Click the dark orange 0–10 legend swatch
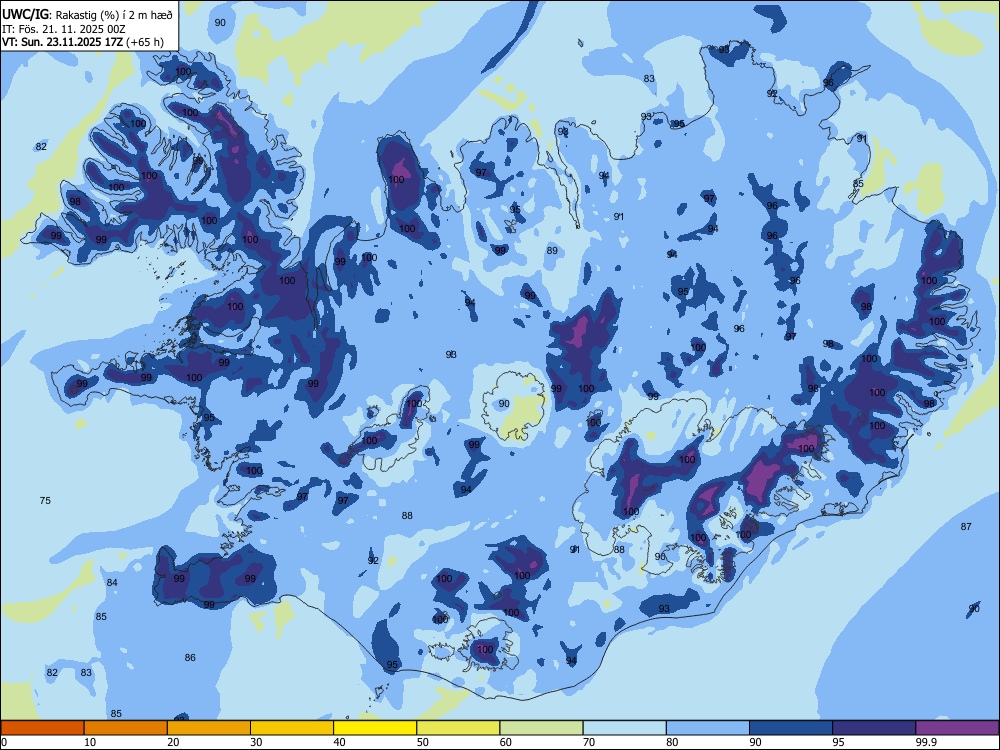1000x750 pixels. click(x=42, y=728)
